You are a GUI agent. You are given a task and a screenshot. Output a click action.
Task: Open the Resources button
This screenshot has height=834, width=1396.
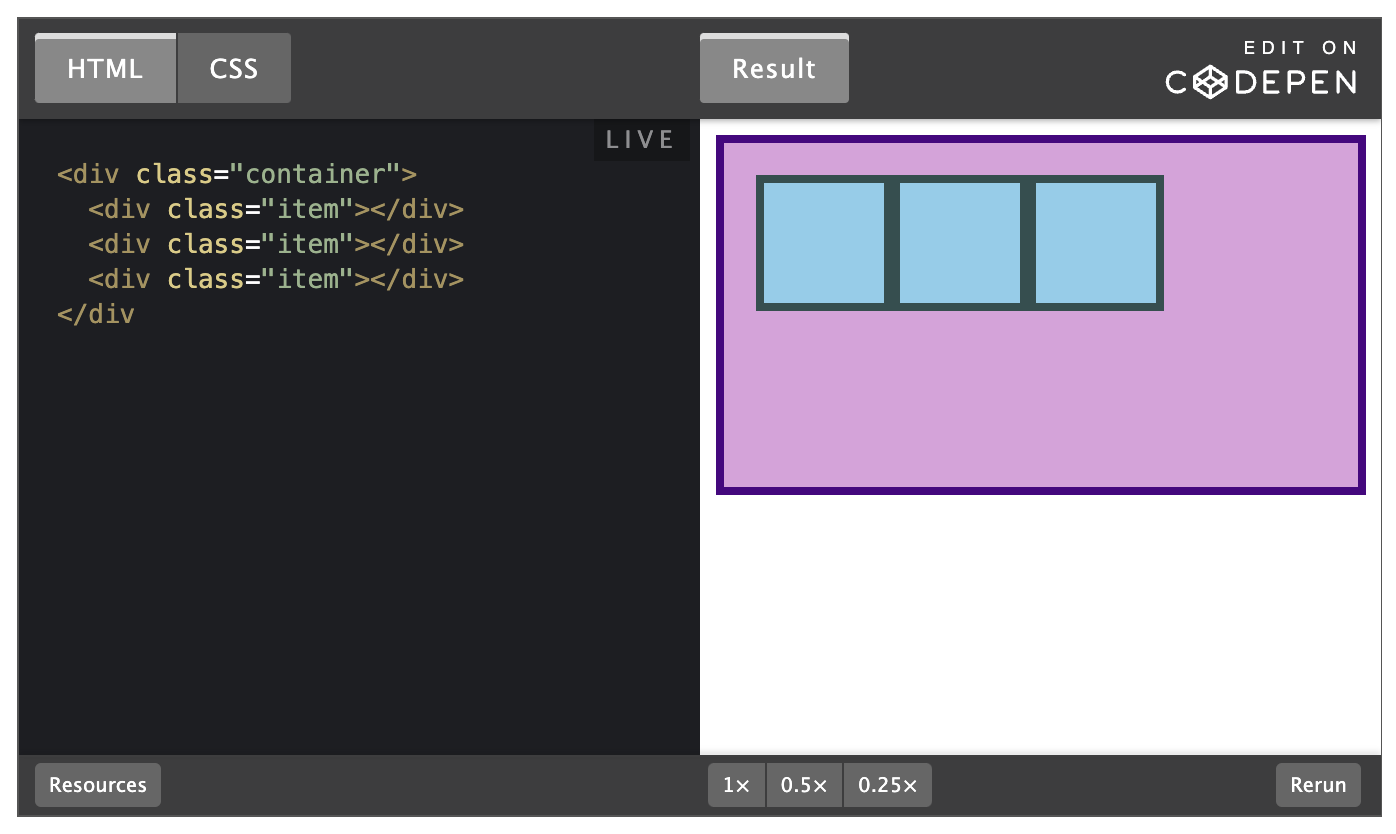98,785
